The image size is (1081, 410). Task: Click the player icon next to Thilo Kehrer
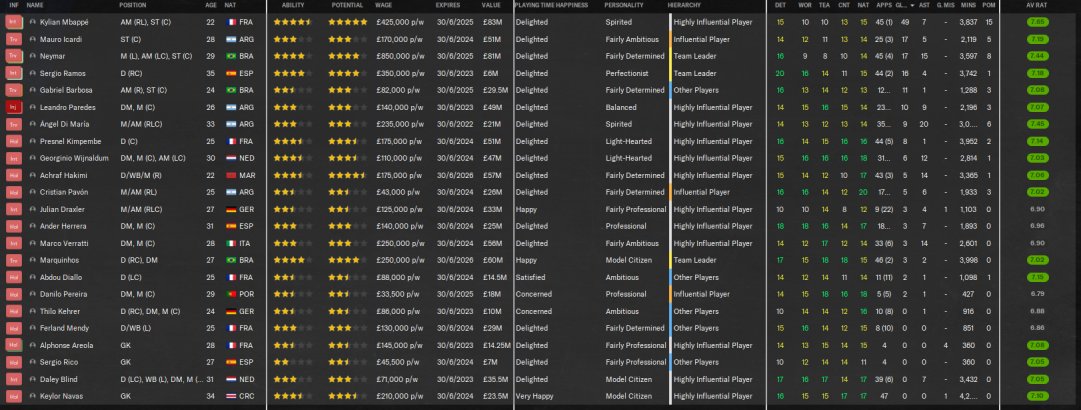point(32,311)
